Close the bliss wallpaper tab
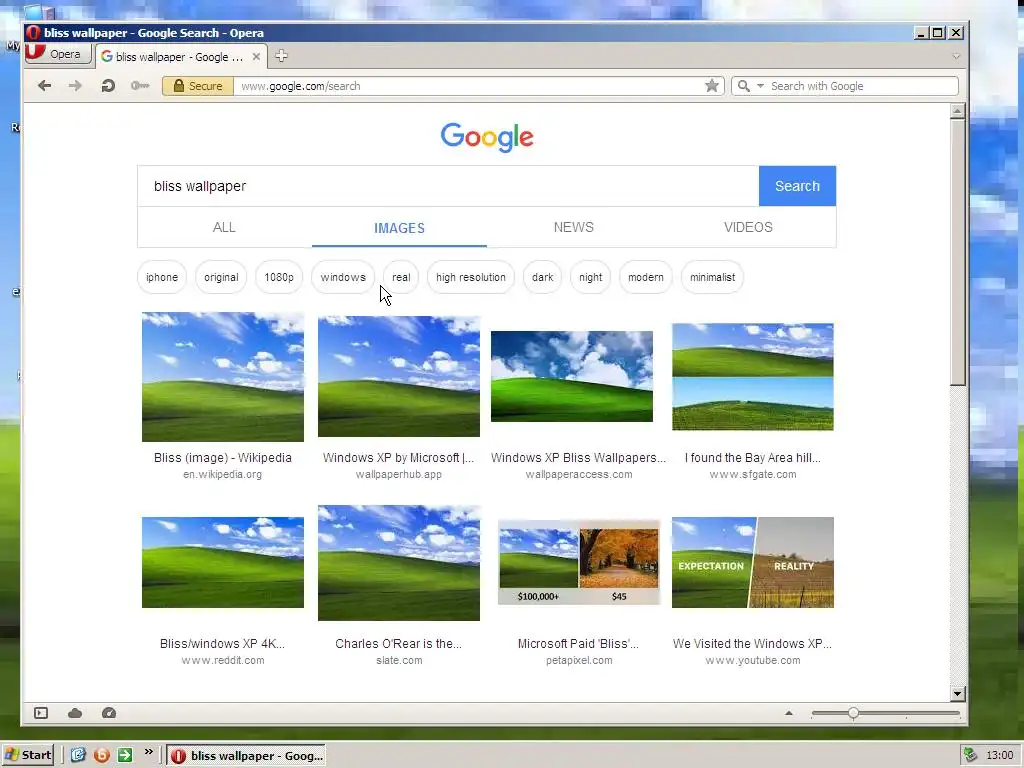The width and height of the screenshot is (1024, 768). [256, 57]
